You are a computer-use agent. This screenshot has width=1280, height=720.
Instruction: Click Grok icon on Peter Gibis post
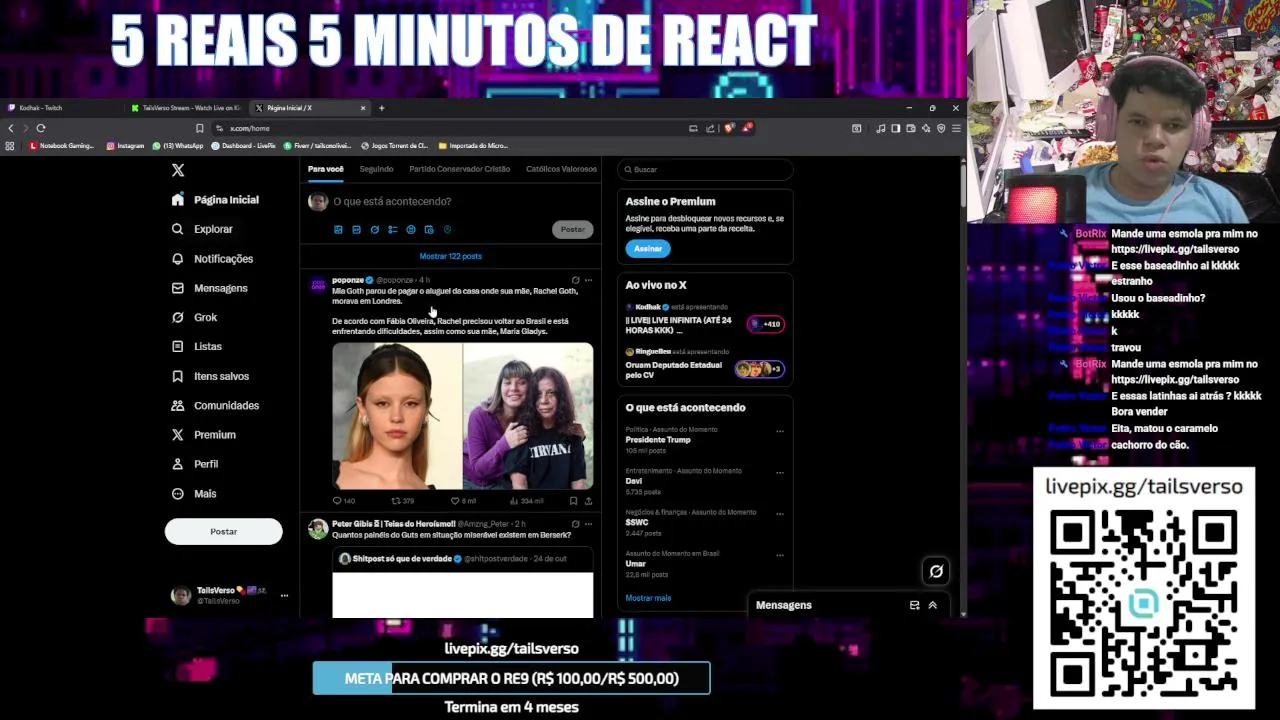[575, 524]
